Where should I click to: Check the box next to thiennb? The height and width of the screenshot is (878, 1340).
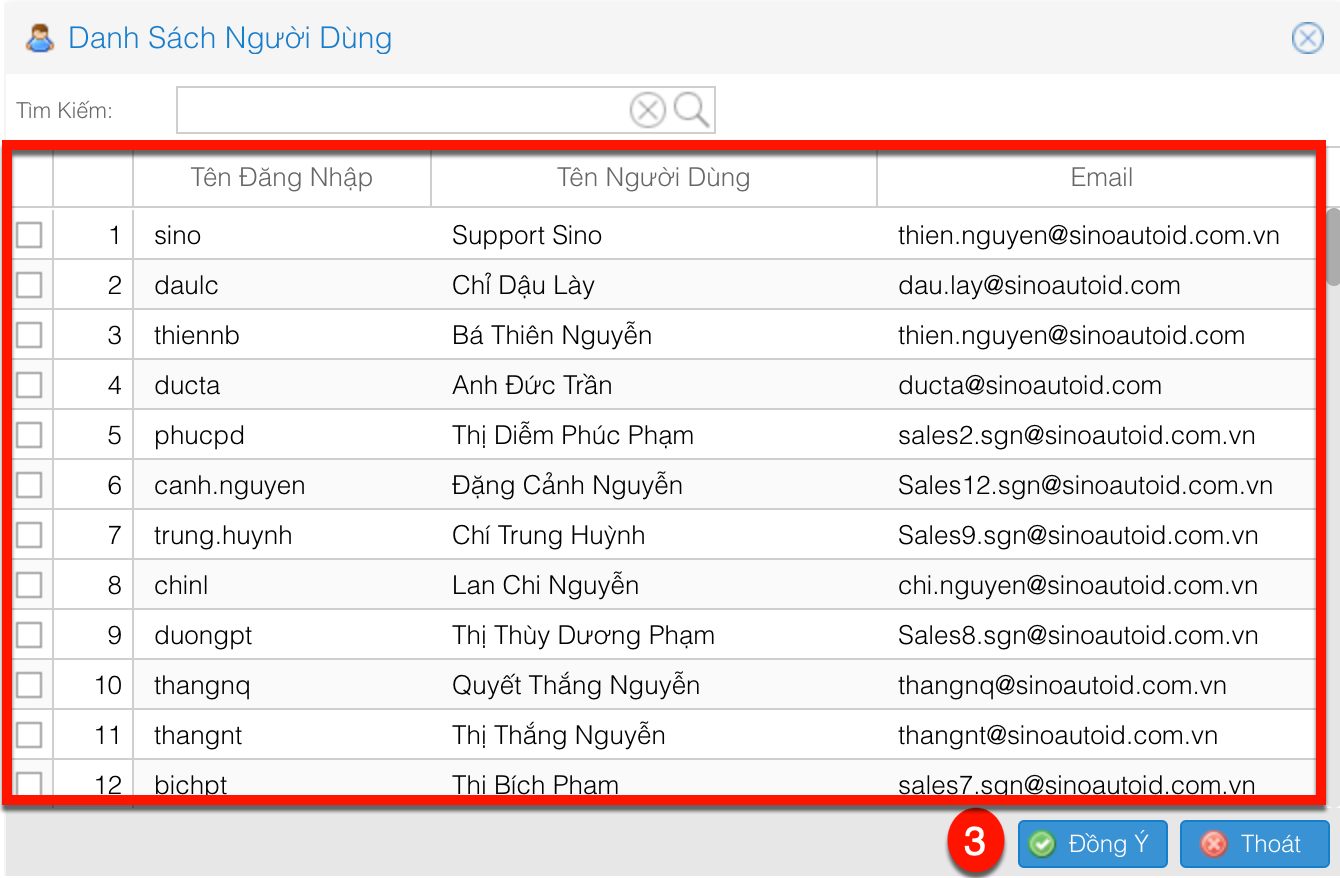pyautogui.click(x=29, y=335)
